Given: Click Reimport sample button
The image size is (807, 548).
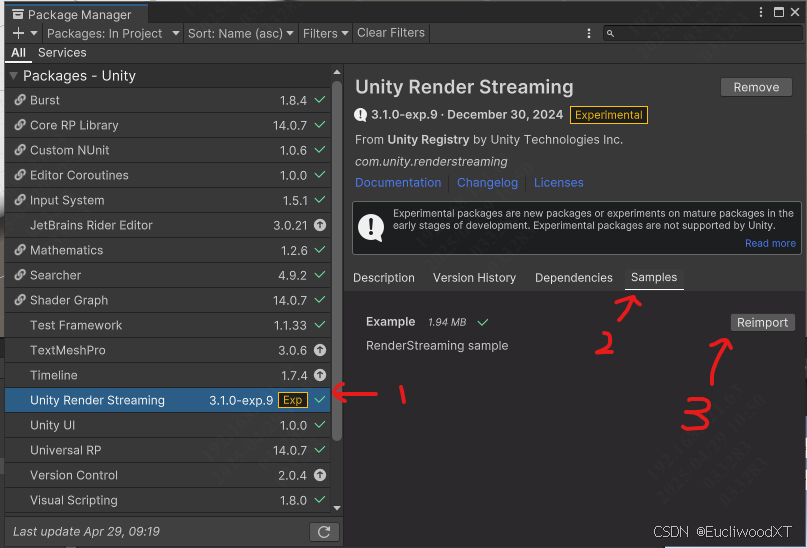Looking at the screenshot, I should [x=762, y=323].
